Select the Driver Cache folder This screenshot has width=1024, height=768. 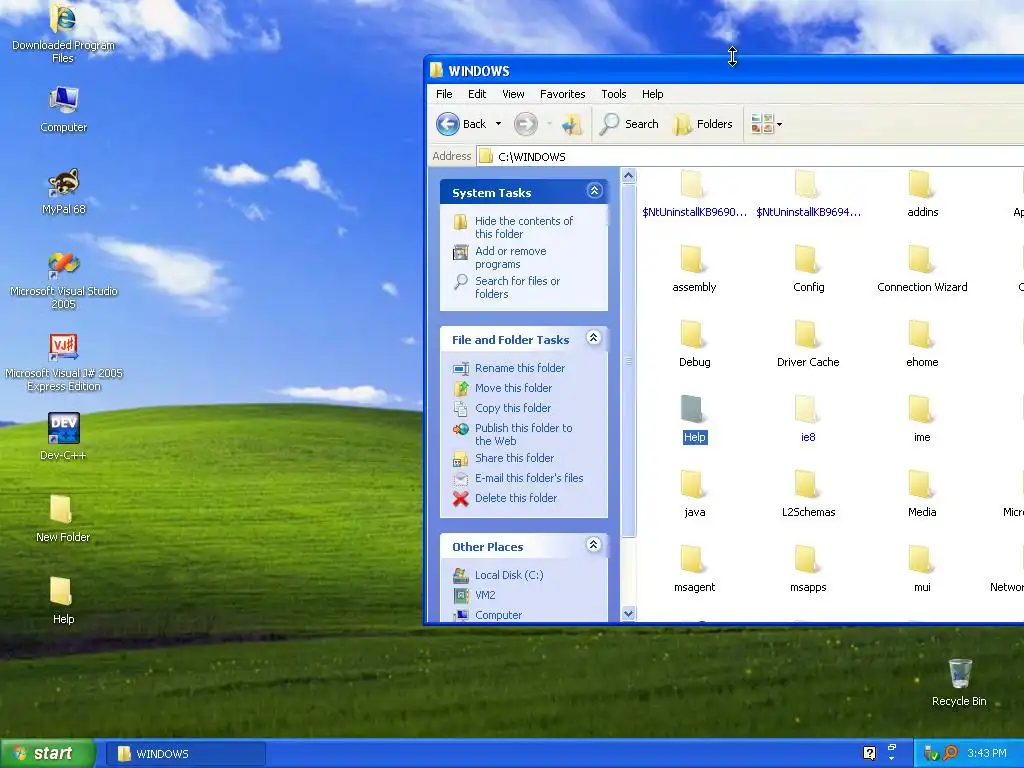808,344
